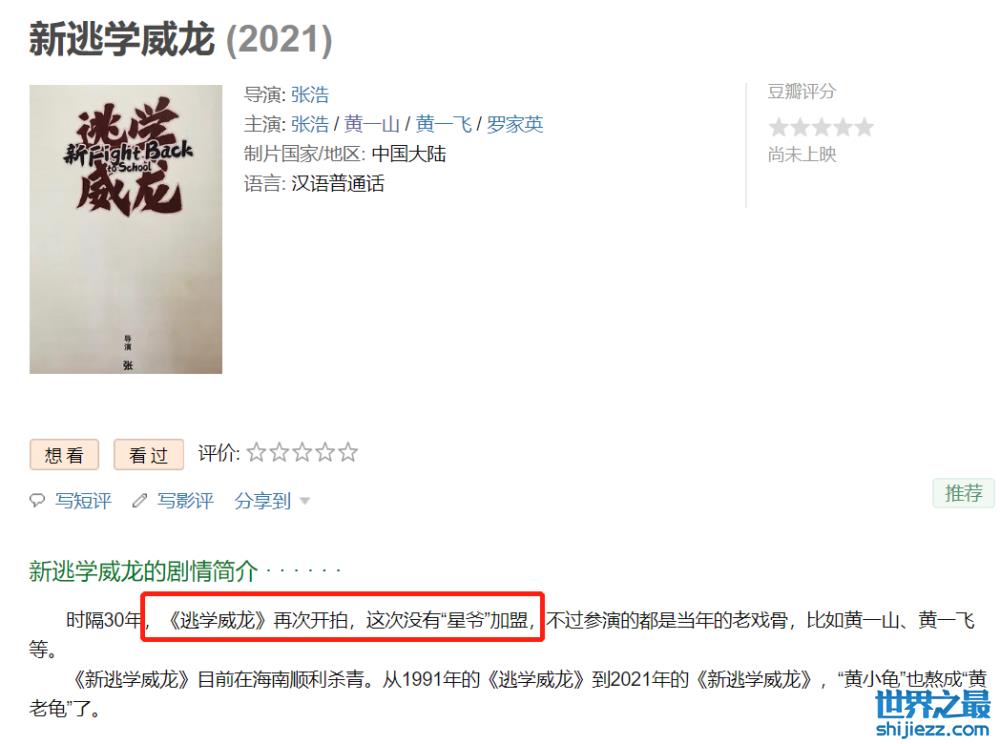
Task: Click the 推荐 button
Action: (x=964, y=493)
